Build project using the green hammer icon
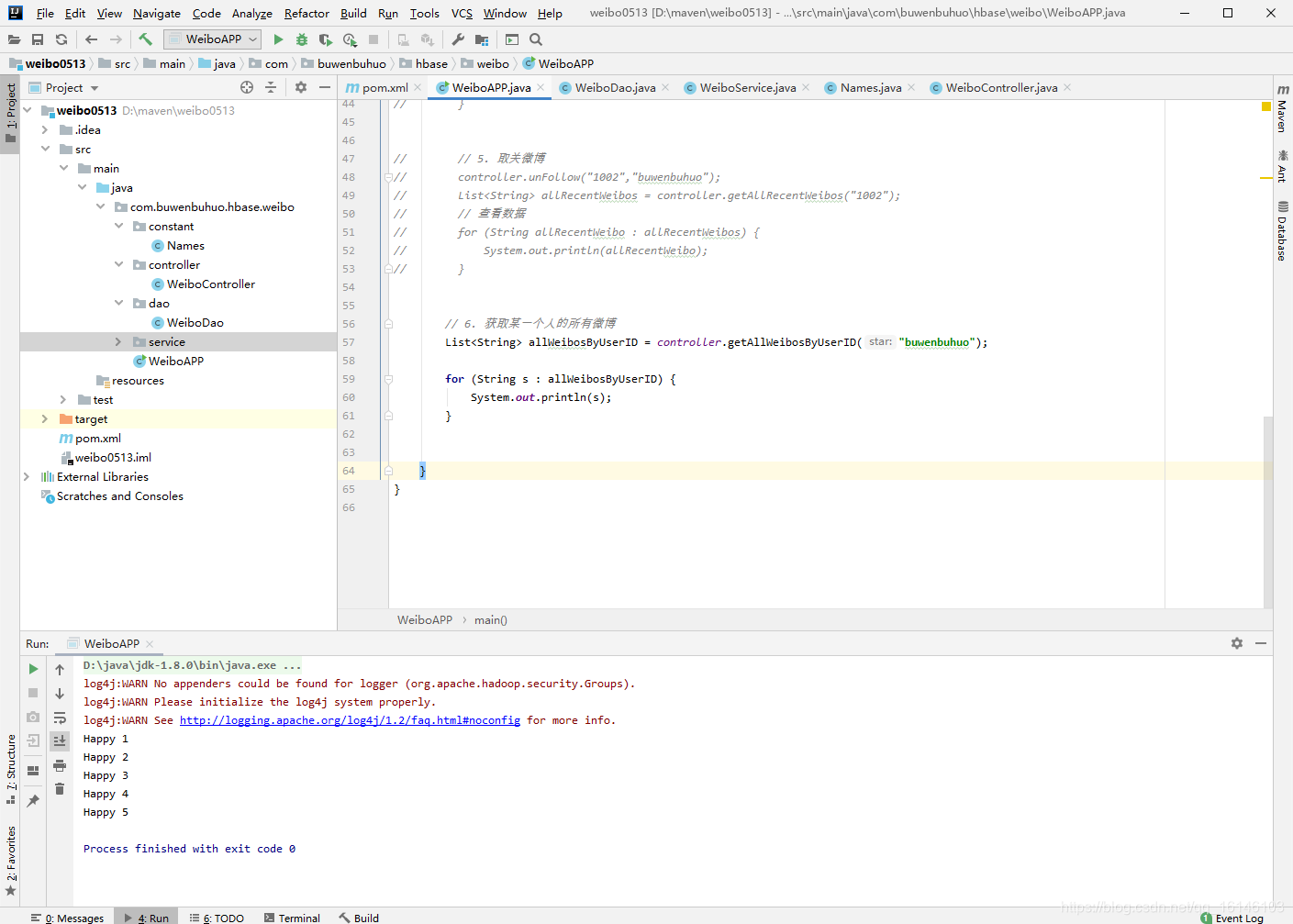 (145, 39)
